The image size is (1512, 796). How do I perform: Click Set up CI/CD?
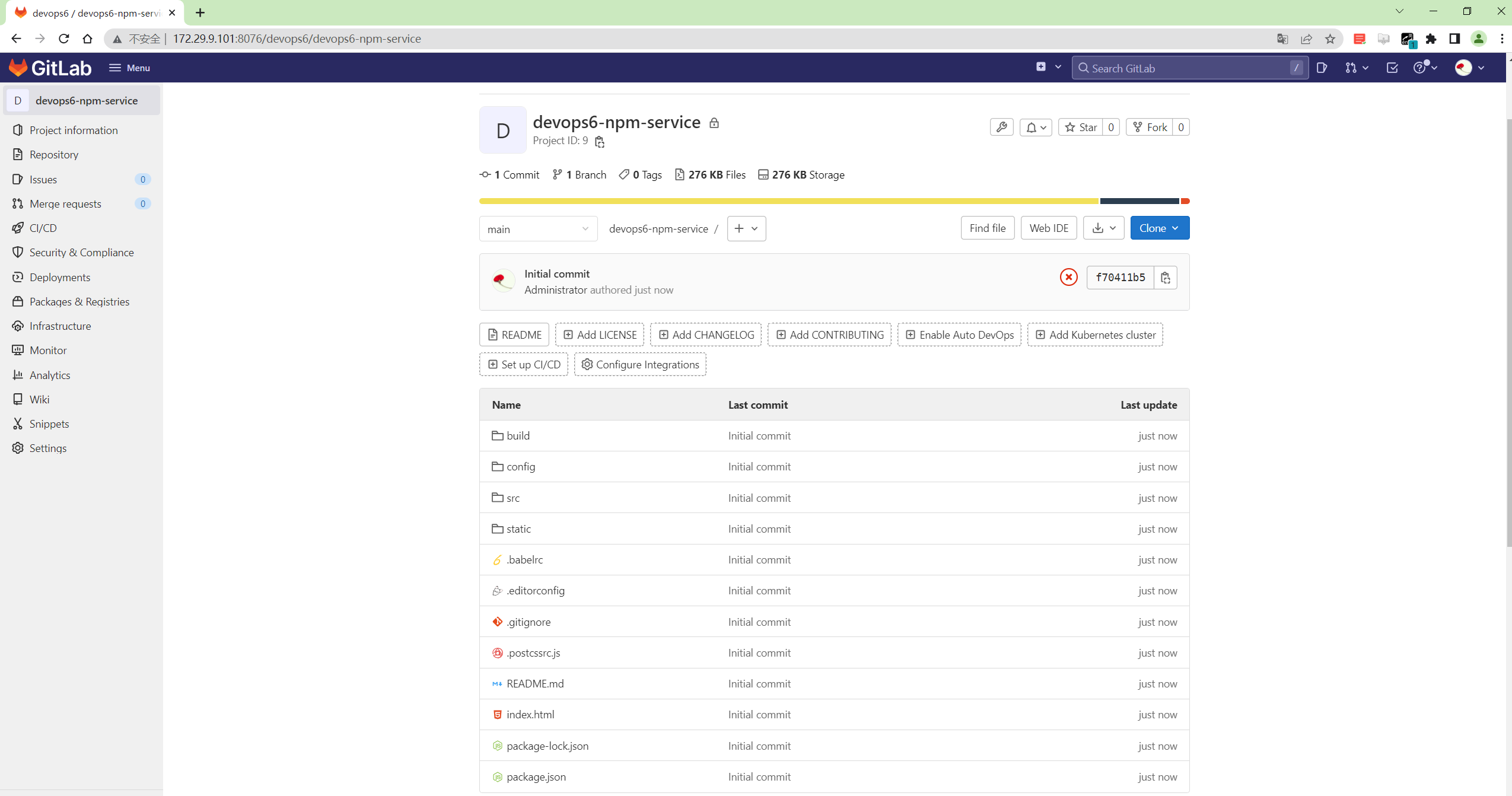(x=524, y=364)
